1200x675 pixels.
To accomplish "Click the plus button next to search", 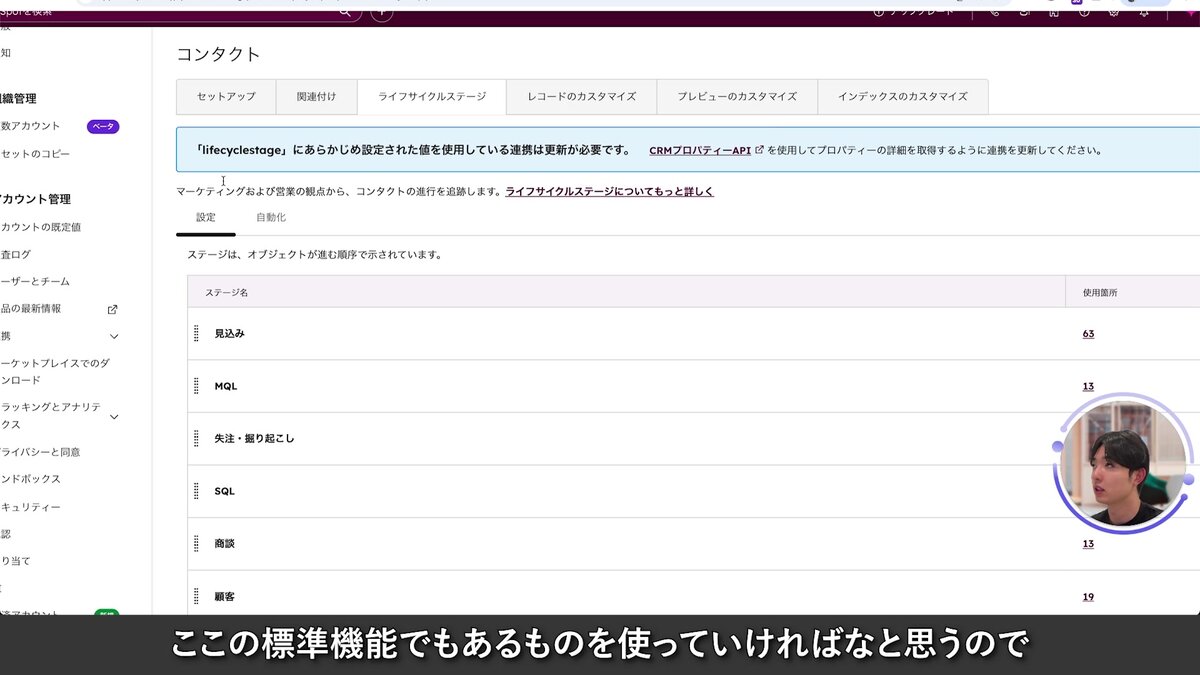I will pyautogui.click(x=381, y=13).
